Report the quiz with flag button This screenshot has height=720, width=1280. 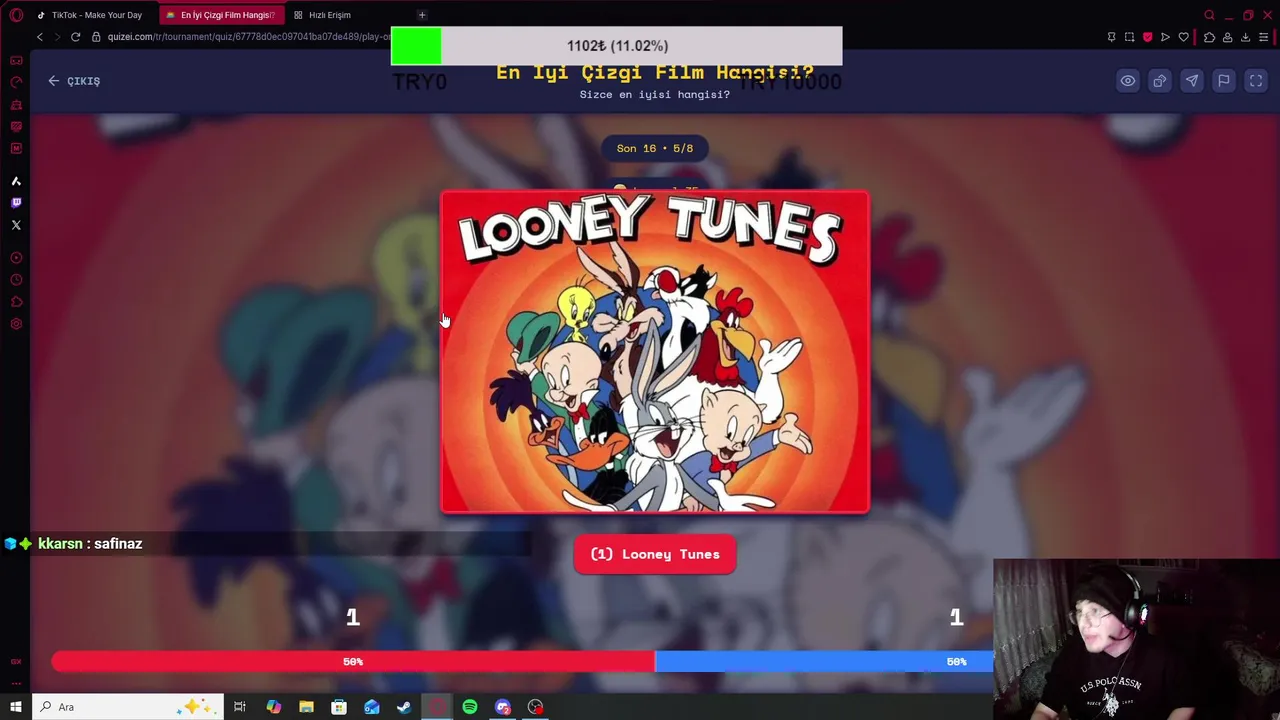pyautogui.click(x=1223, y=81)
